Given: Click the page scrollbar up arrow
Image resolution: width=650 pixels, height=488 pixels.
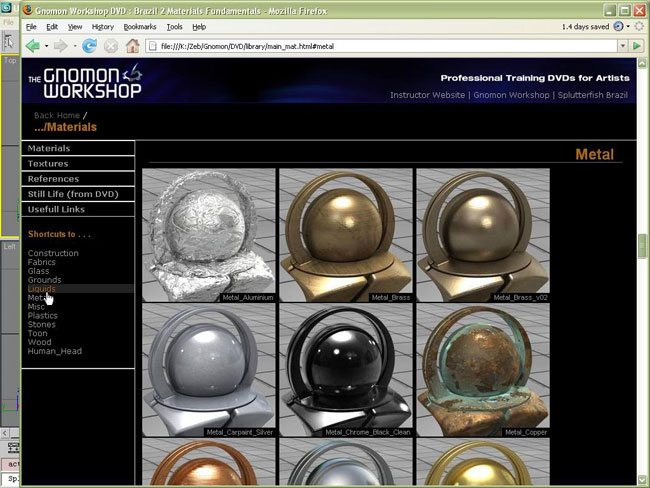Looking at the screenshot, I should (x=642, y=63).
